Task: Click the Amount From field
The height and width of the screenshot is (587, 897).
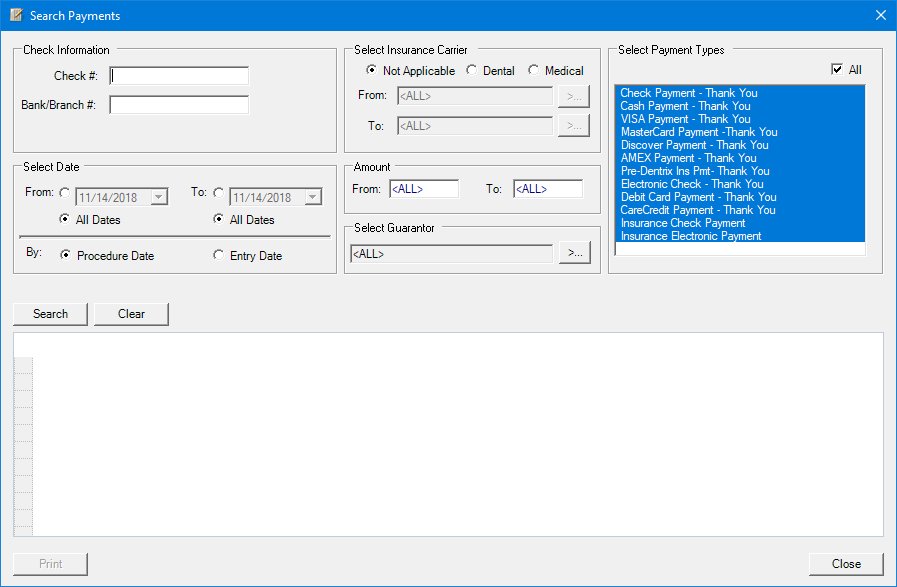Action: pos(424,189)
